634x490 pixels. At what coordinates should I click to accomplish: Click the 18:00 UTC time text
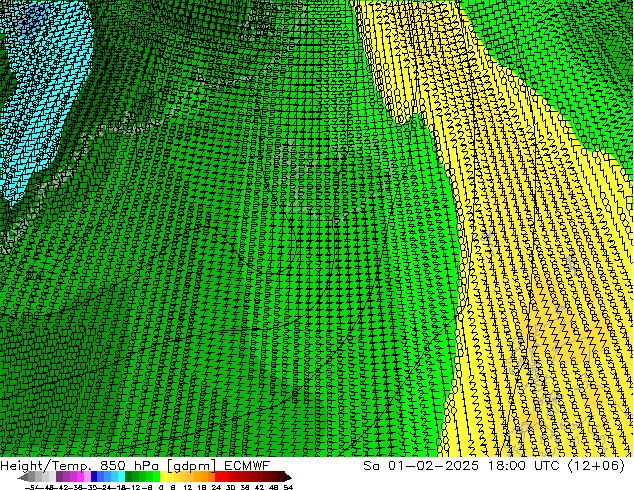(x=524, y=466)
